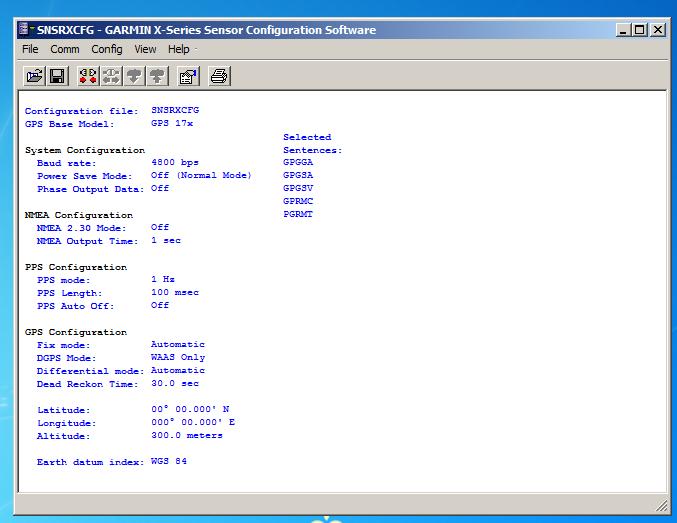This screenshot has width=677, height=523.
Task: Click the '1 Hz' PPS mode value
Action: [163, 279]
